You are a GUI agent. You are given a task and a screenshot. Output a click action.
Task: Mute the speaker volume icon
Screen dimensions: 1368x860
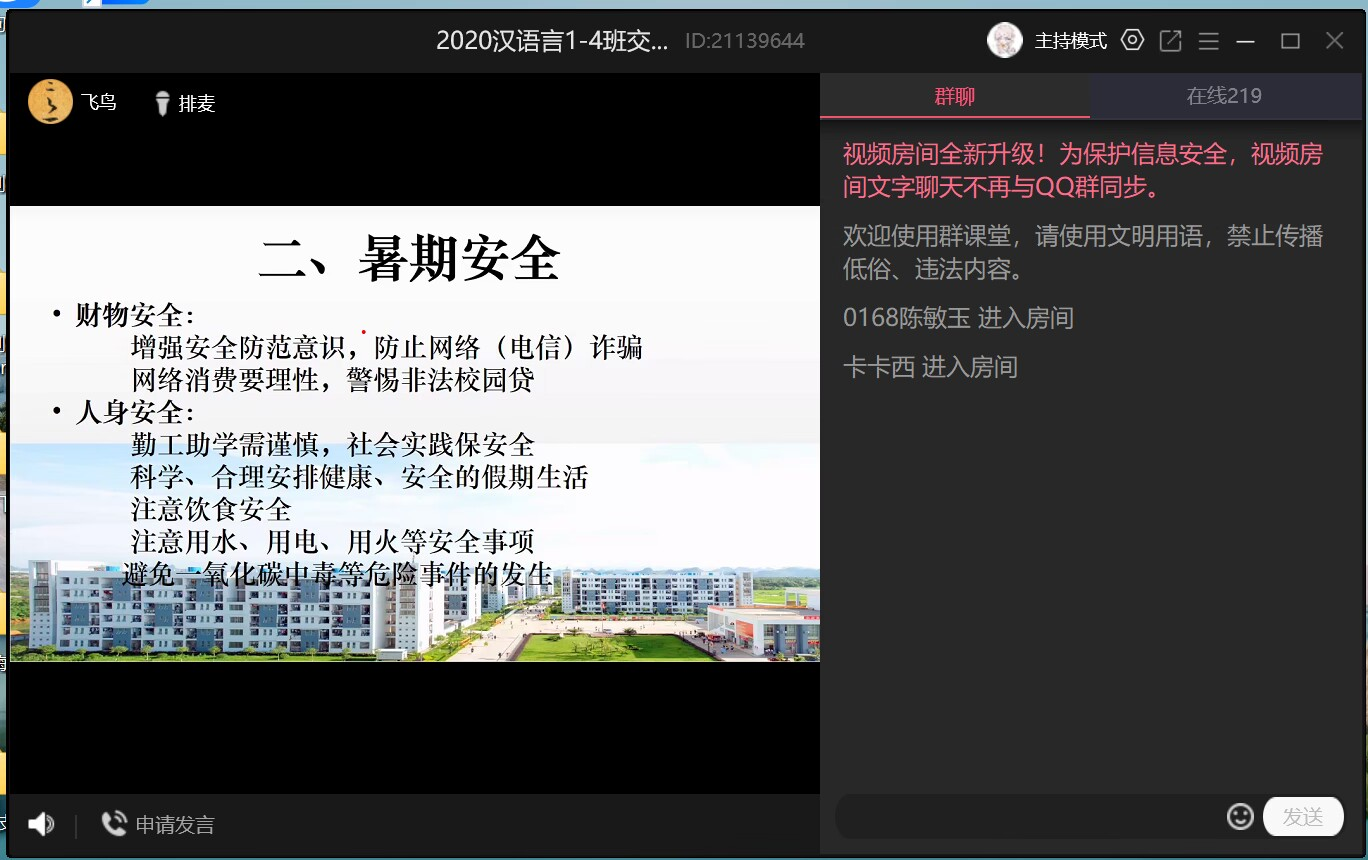tap(41, 824)
